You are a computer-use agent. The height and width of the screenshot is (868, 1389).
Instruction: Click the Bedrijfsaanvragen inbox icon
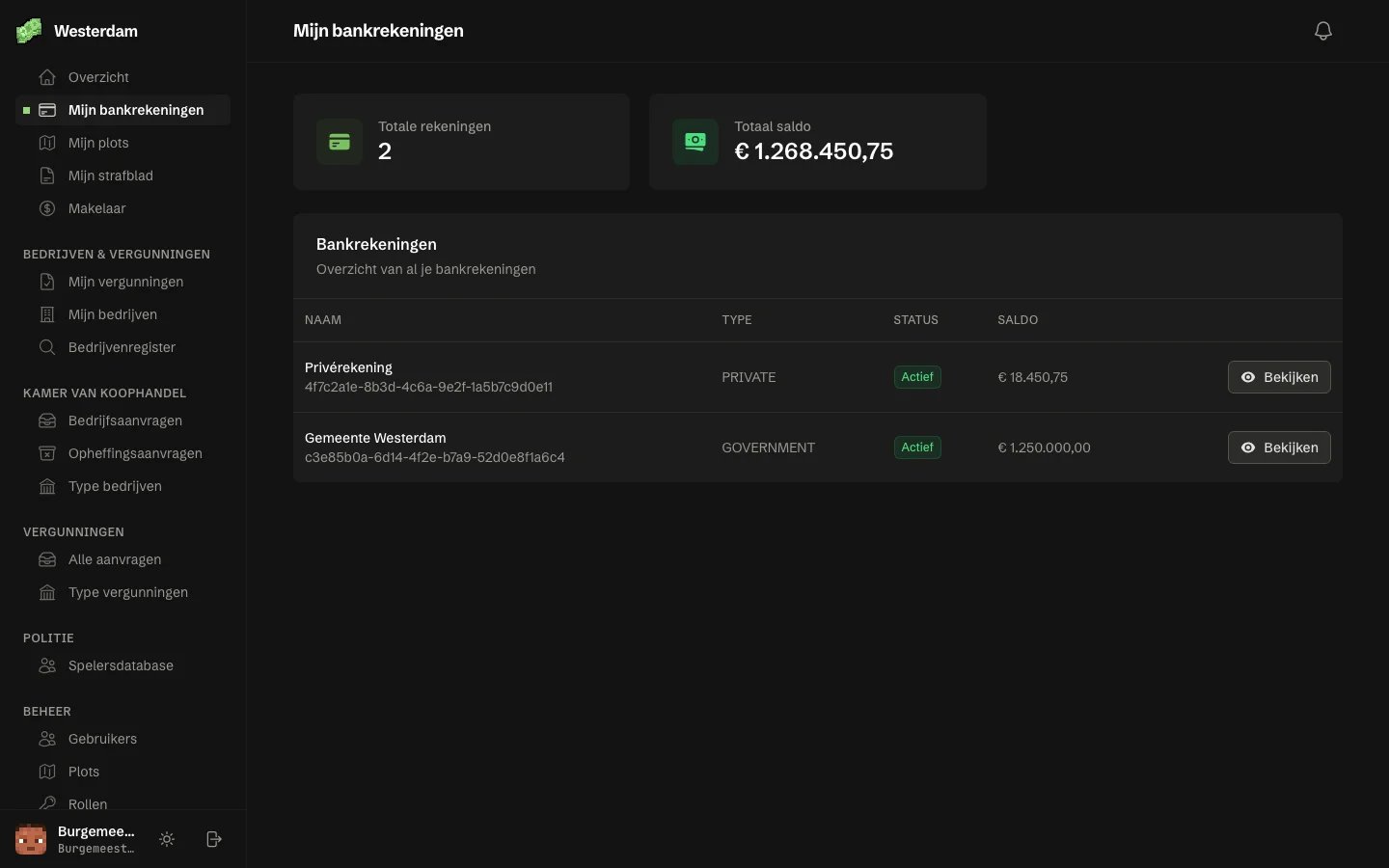point(47,420)
